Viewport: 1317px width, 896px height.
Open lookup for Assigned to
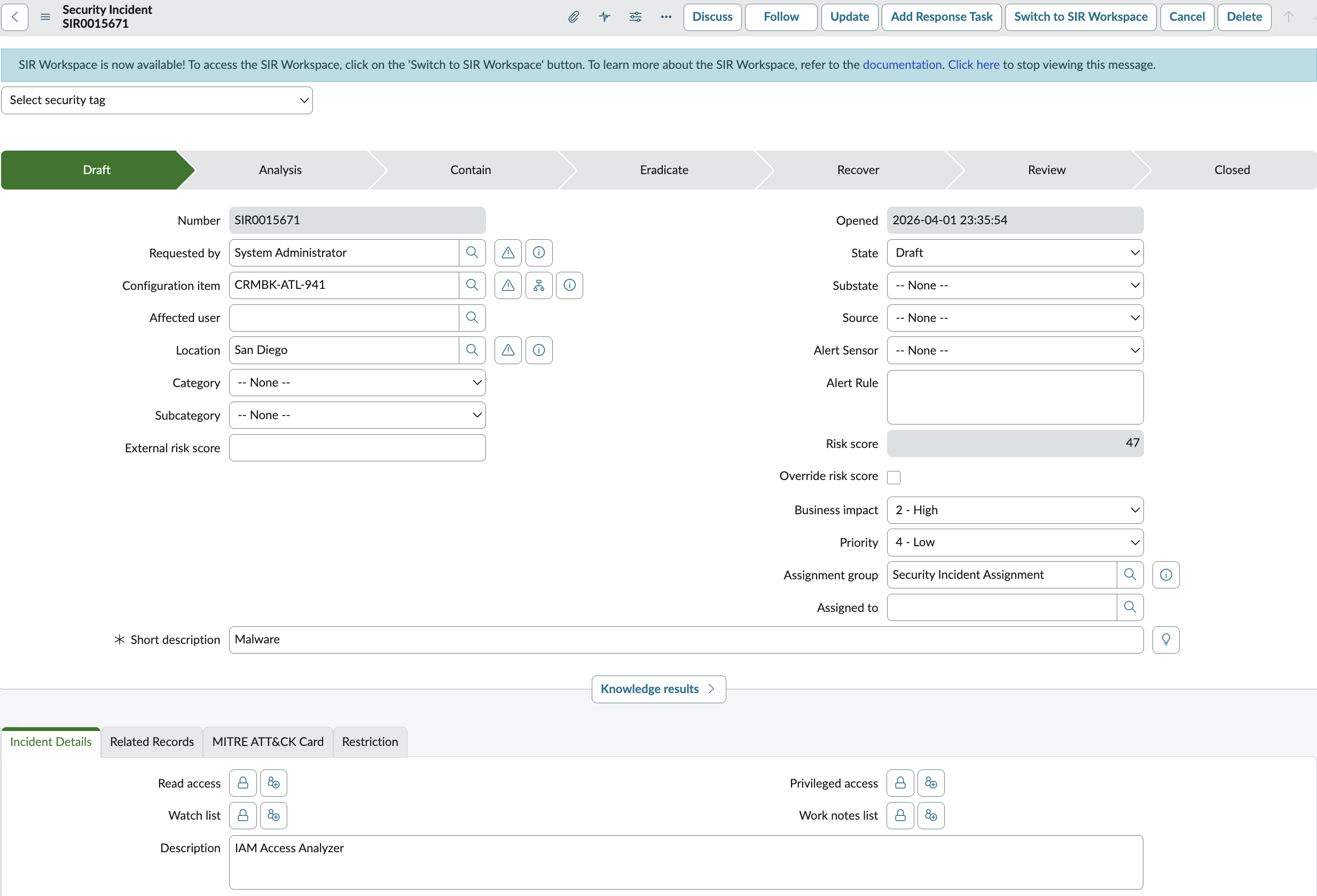coord(1130,608)
